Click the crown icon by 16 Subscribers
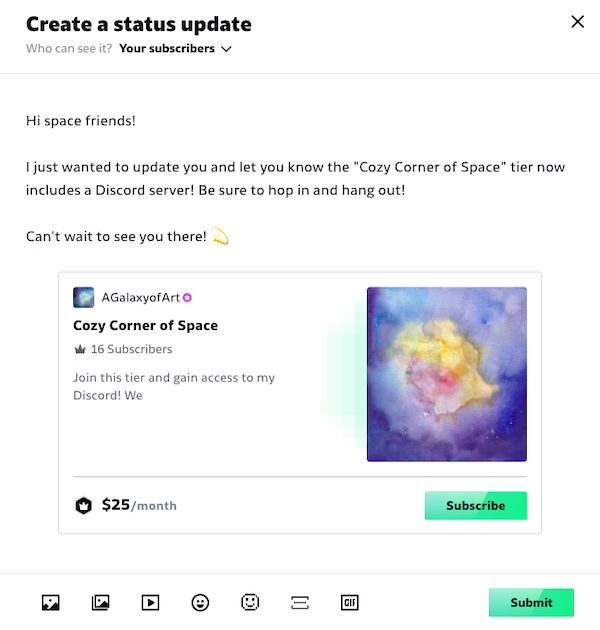 pos(80,349)
